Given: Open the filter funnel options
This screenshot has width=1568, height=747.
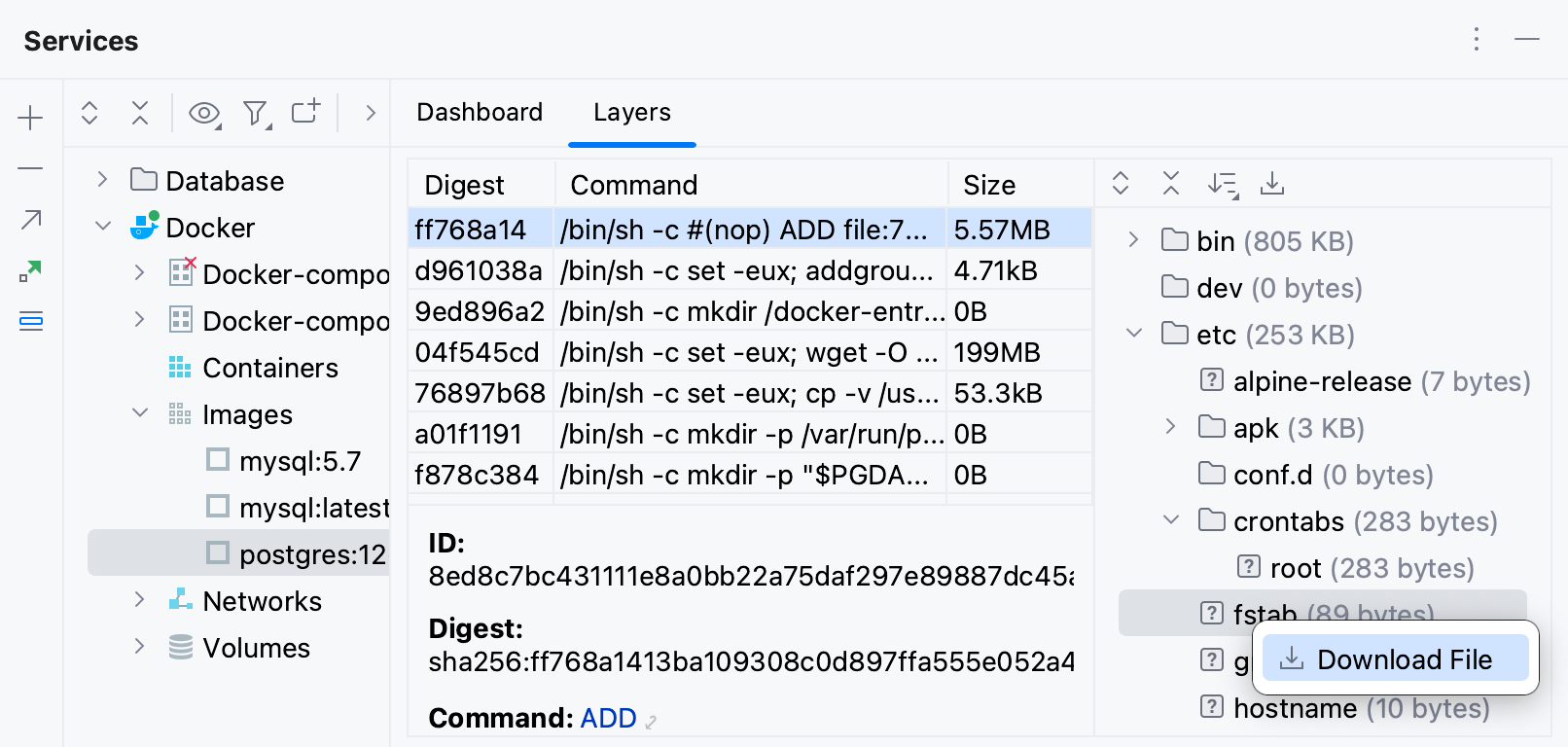Looking at the screenshot, I should [256, 114].
